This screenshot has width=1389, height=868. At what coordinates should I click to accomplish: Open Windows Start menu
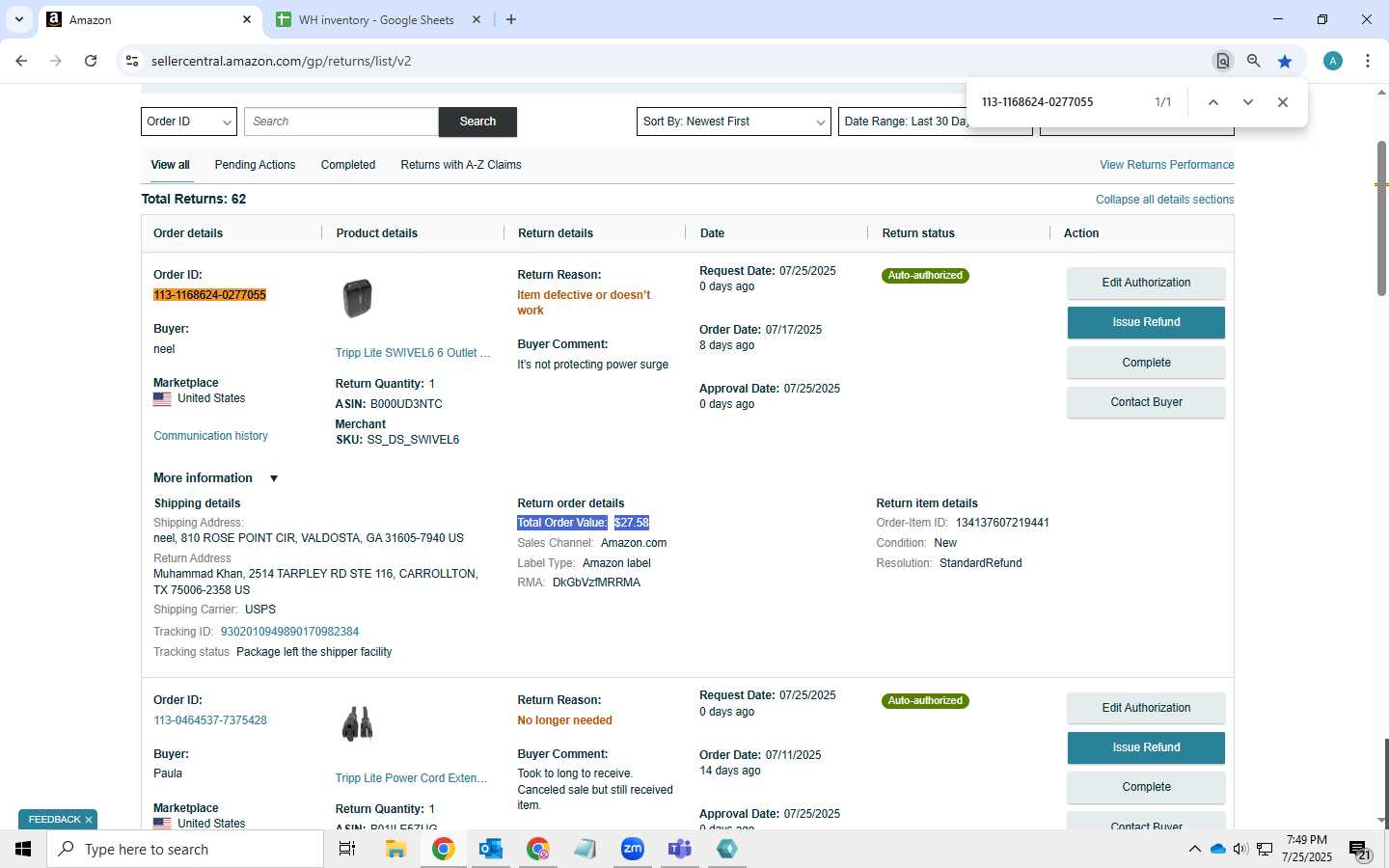(x=23, y=849)
